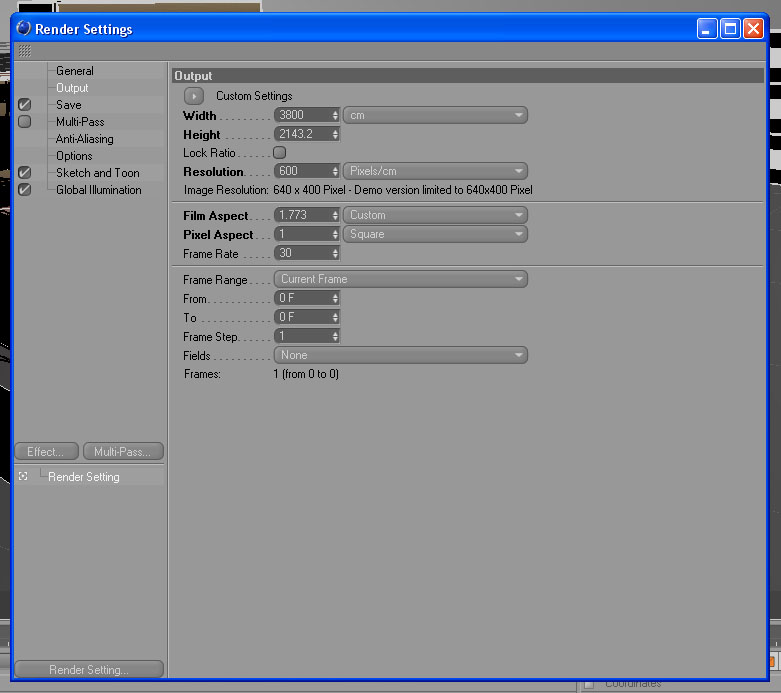This screenshot has width=781, height=693.
Task: Click the Resolution spinner arrows
Action: tap(335, 171)
